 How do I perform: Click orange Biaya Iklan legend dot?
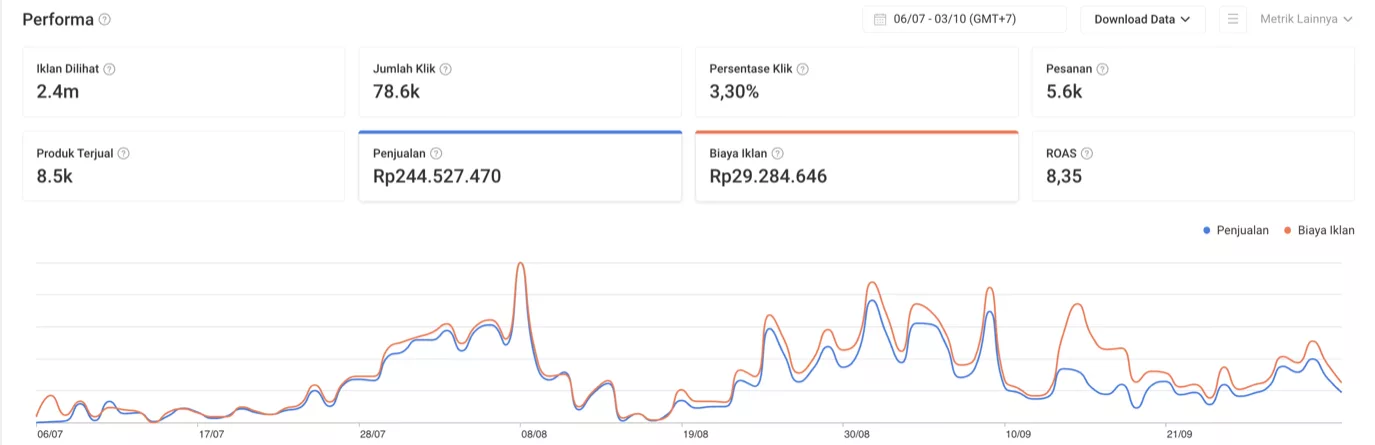click(x=1288, y=231)
